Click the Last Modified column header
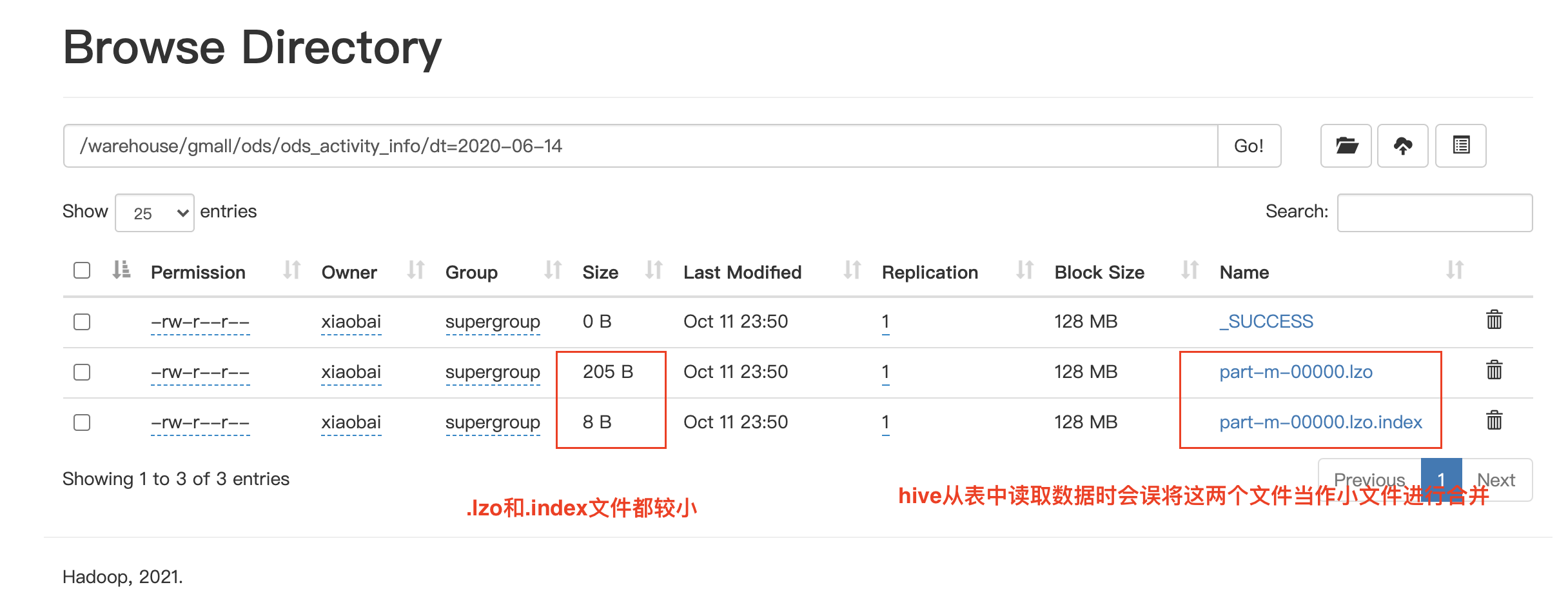The image size is (1568, 596). pos(743,272)
